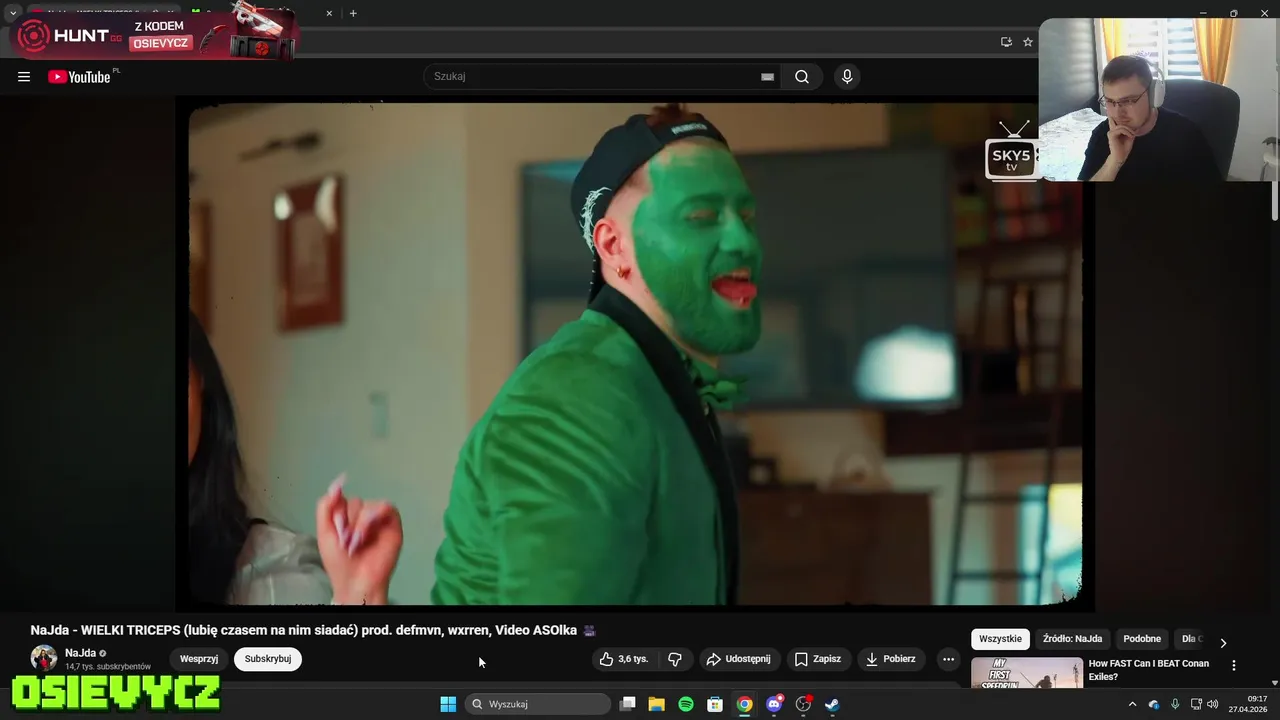Open the YouTube hamburger guide menu
1280x720 pixels.
pyautogui.click(x=24, y=77)
